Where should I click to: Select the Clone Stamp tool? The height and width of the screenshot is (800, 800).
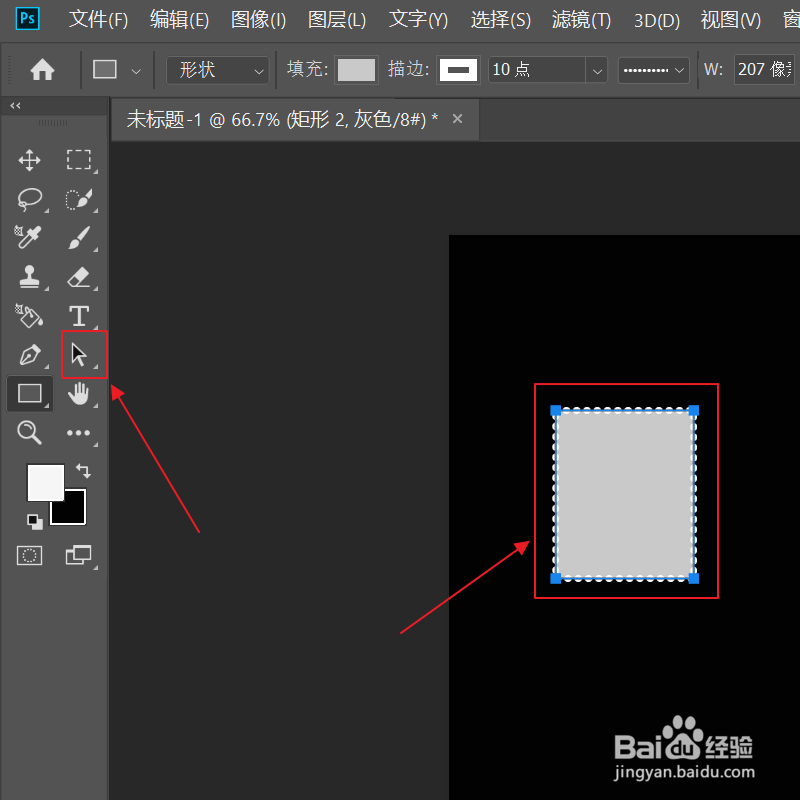[x=29, y=277]
